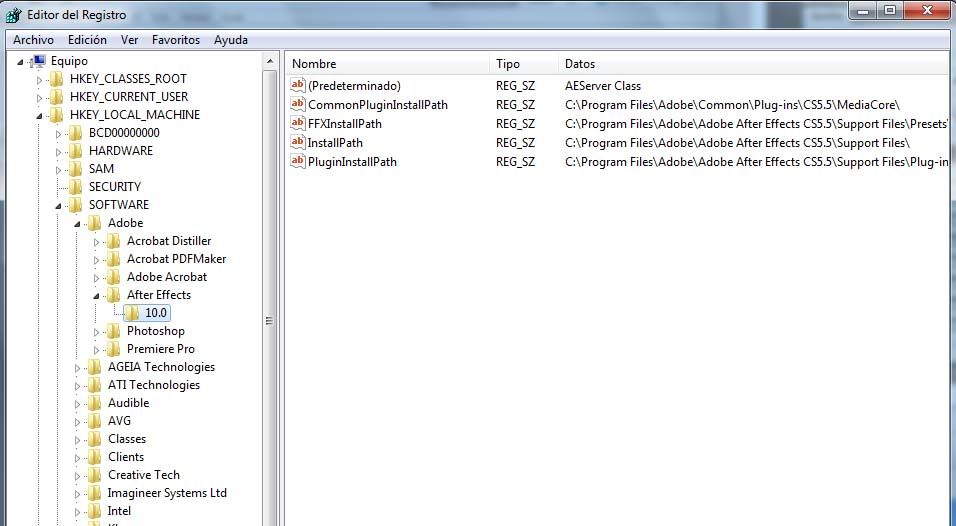
Task: Collapse the HKEY_LOCAL_MACHINE key
Action: point(40,116)
